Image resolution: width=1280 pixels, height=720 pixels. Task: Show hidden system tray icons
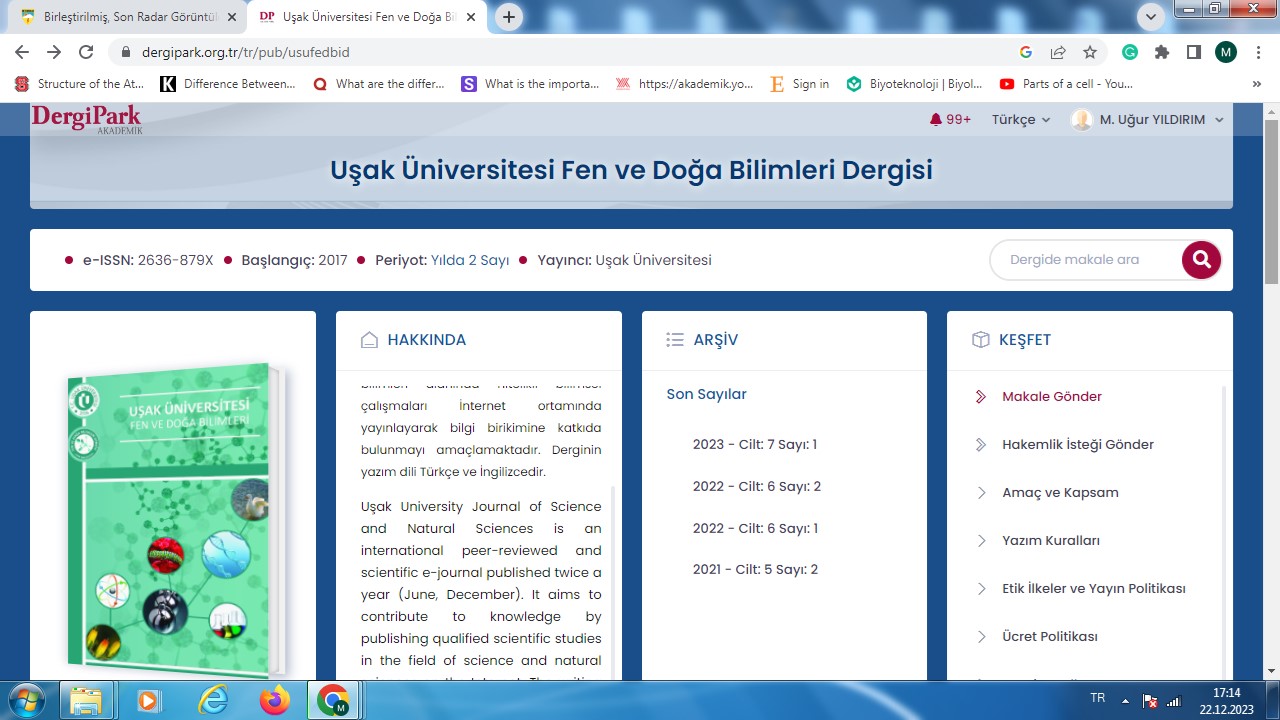click(x=1126, y=700)
